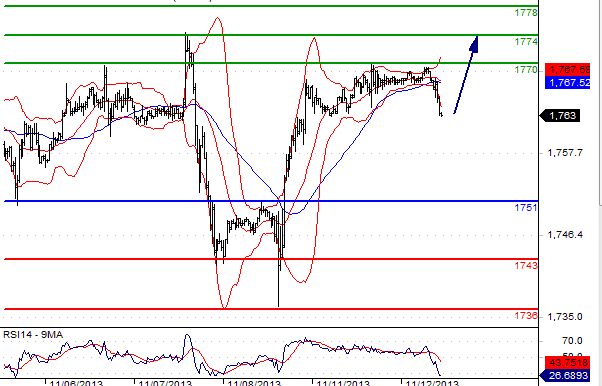Screen dimensions: 602x386
Task: Click the red 1736 support level label
Action: point(526,316)
